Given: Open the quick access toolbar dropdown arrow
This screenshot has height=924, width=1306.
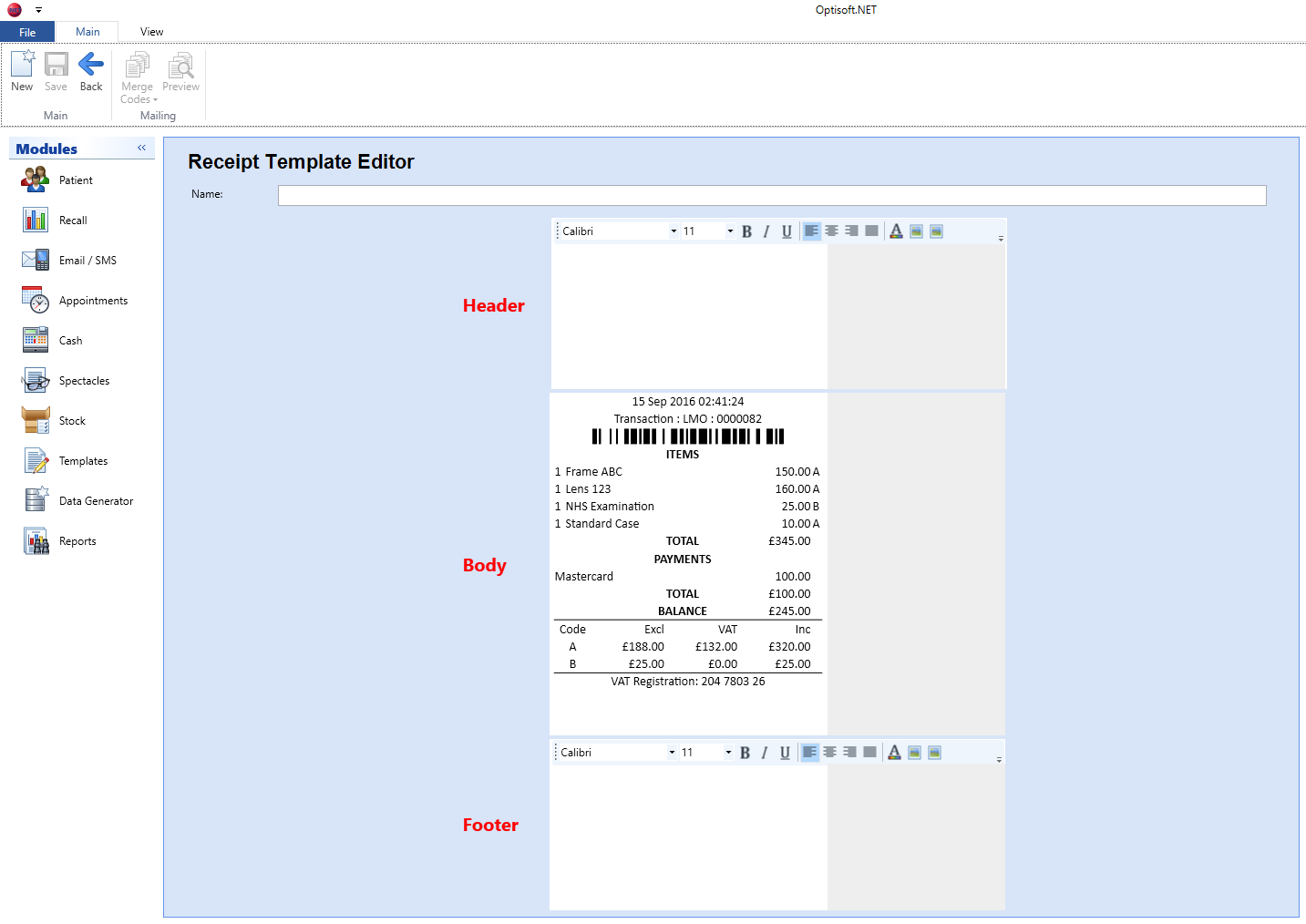Looking at the screenshot, I should click(x=38, y=10).
